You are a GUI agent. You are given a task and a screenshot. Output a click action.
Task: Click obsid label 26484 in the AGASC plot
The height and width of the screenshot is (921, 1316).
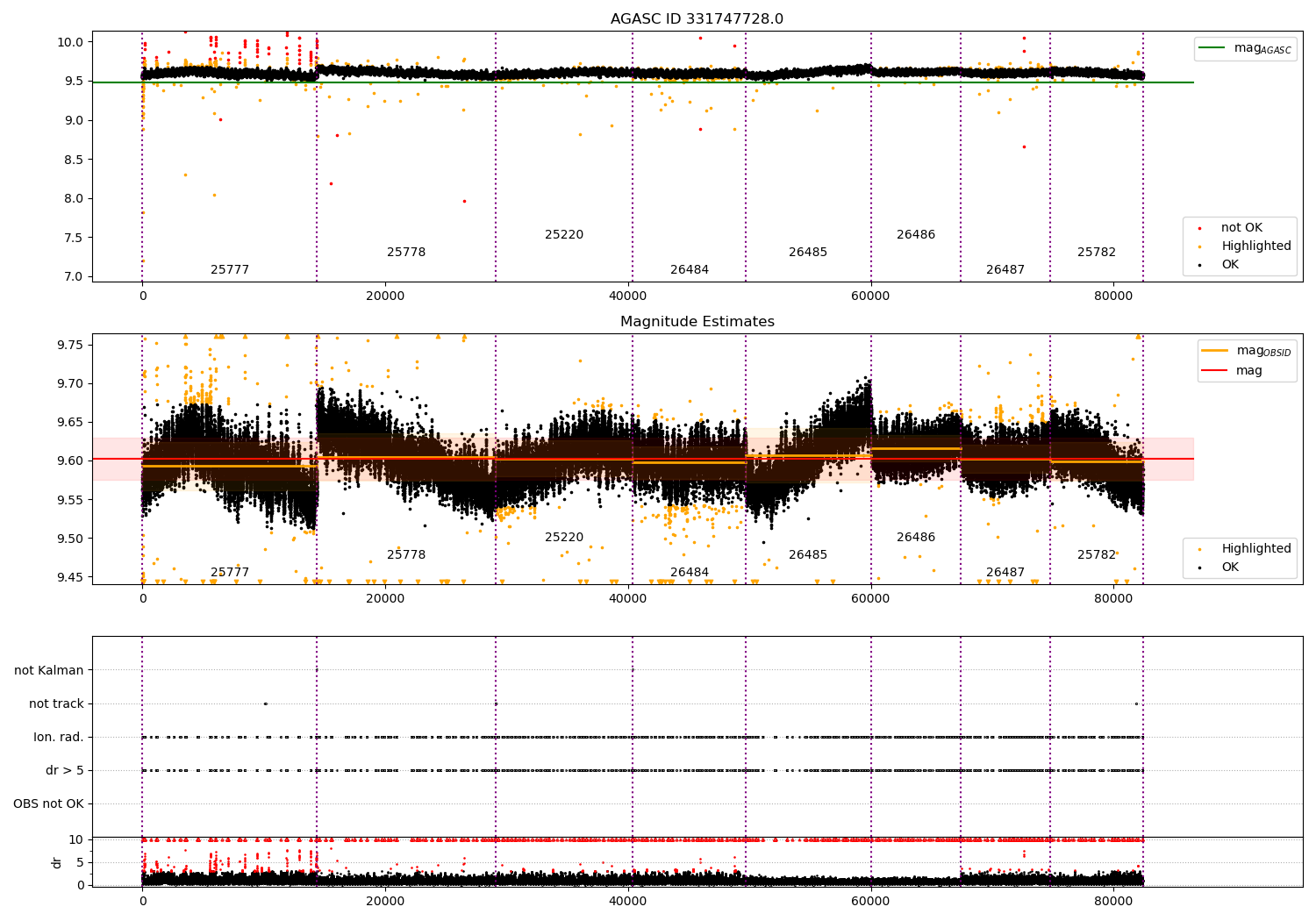coord(690,270)
